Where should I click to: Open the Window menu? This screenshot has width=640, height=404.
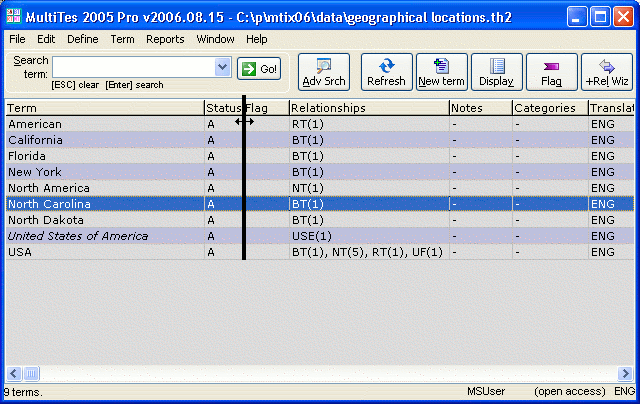(x=216, y=39)
